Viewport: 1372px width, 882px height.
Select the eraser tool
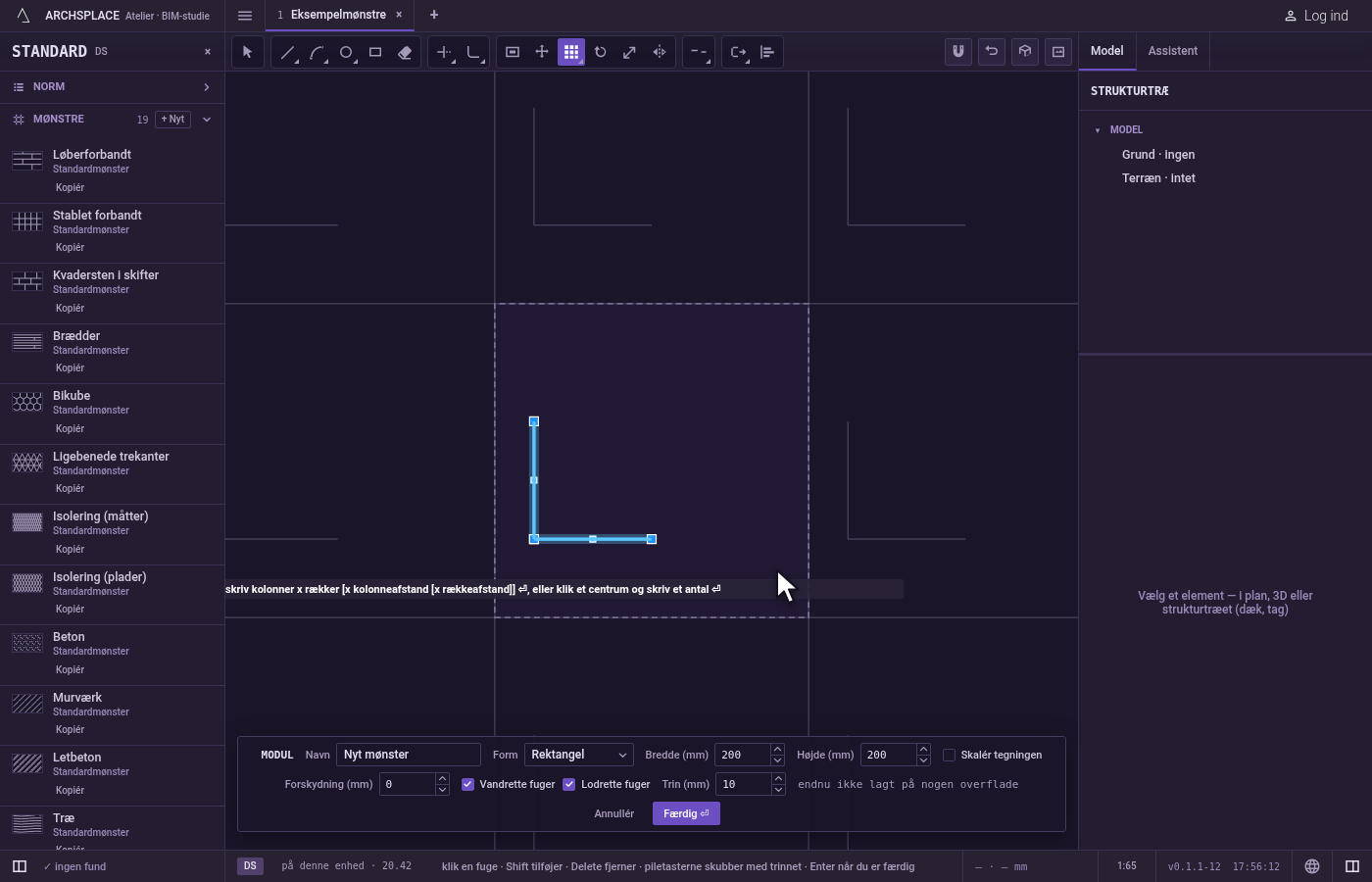[x=405, y=52]
